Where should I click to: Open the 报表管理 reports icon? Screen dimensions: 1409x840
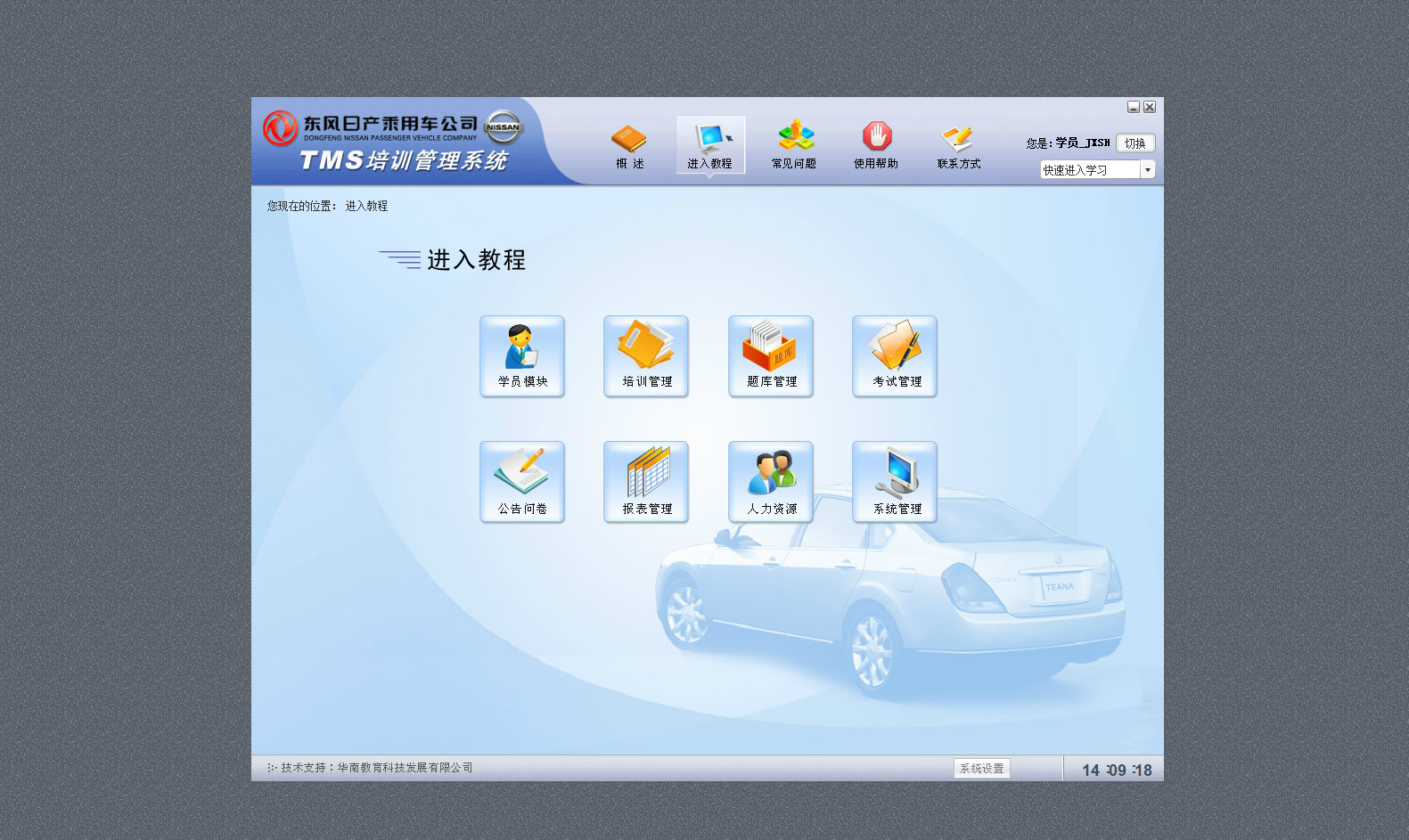646,482
